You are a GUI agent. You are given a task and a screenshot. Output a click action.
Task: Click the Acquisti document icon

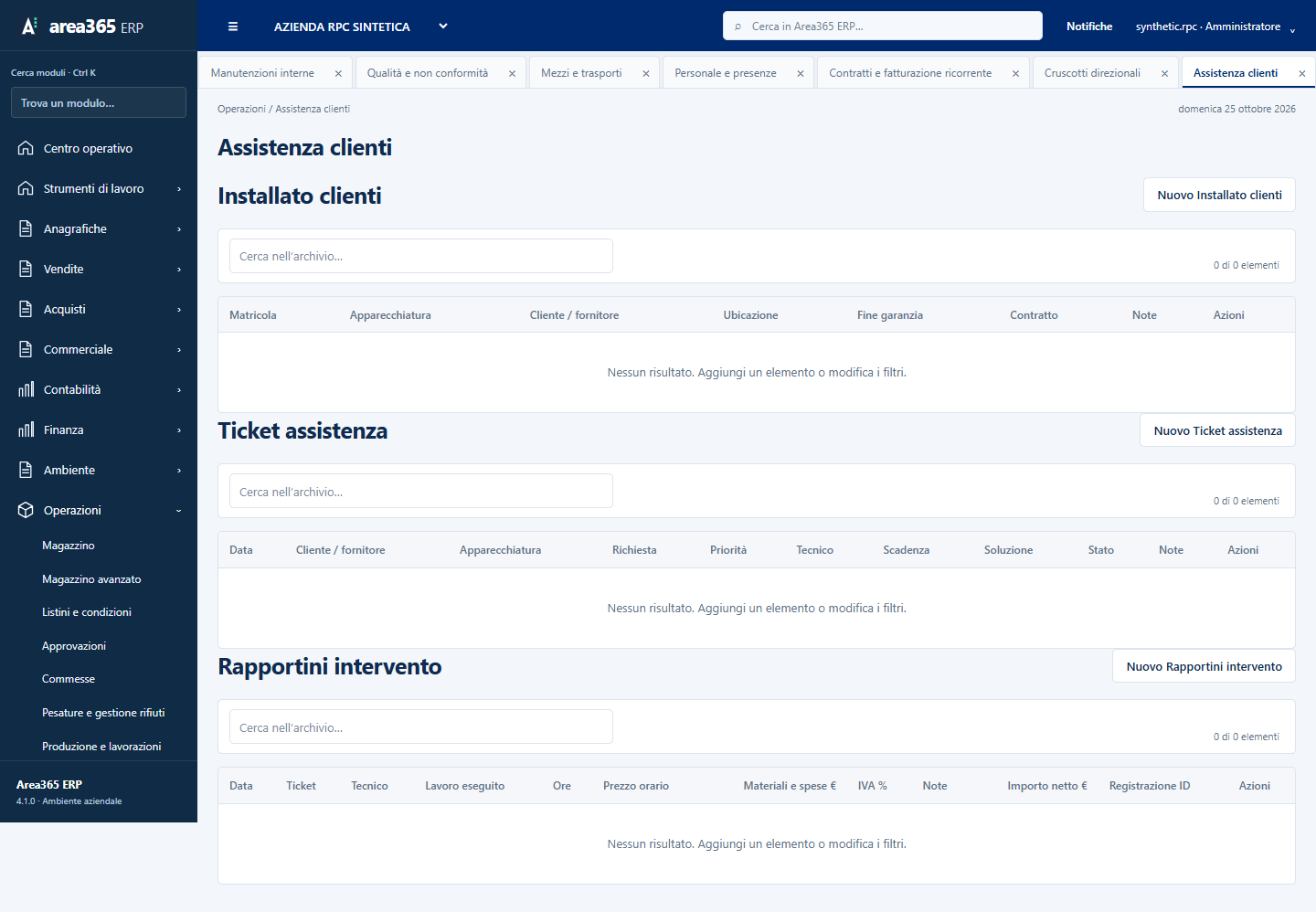pos(26,309)
